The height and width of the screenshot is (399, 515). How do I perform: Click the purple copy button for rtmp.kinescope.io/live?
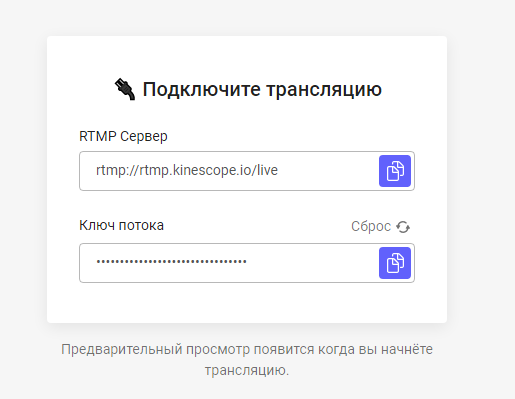point(395,171)
